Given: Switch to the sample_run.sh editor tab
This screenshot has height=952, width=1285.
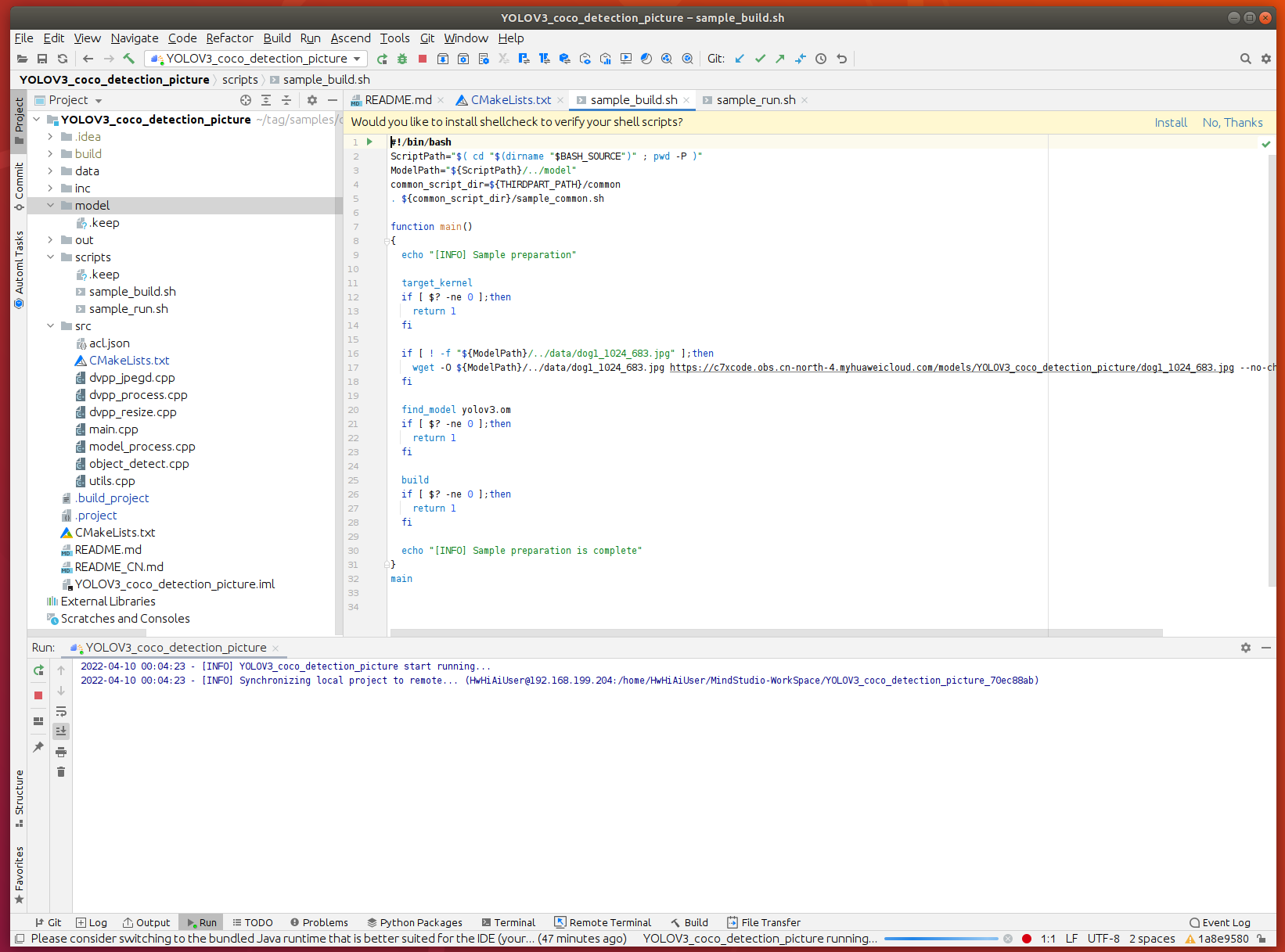Looking at the screenshot, I should tap(755, 100).
